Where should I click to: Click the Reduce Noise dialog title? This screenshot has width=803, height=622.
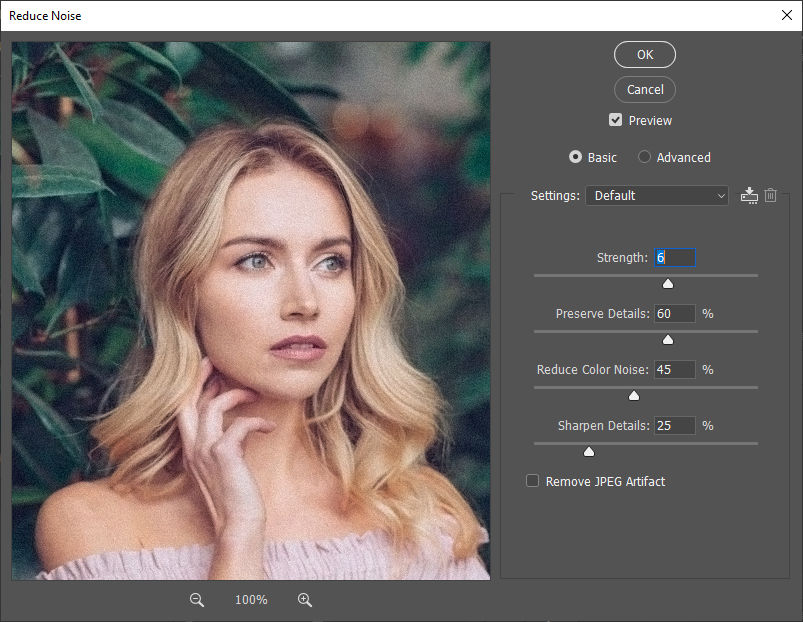pos(45,16)
